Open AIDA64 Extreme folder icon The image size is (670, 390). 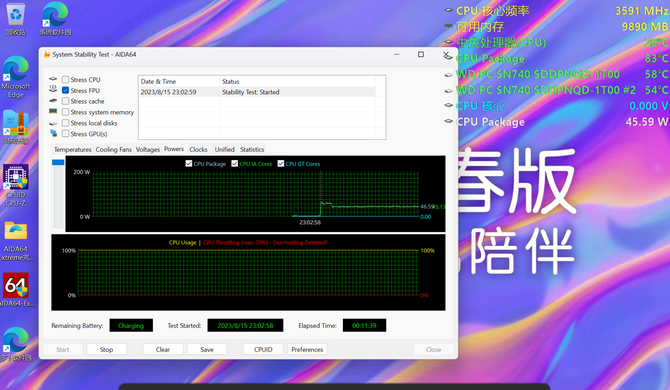tap(16, 240)
